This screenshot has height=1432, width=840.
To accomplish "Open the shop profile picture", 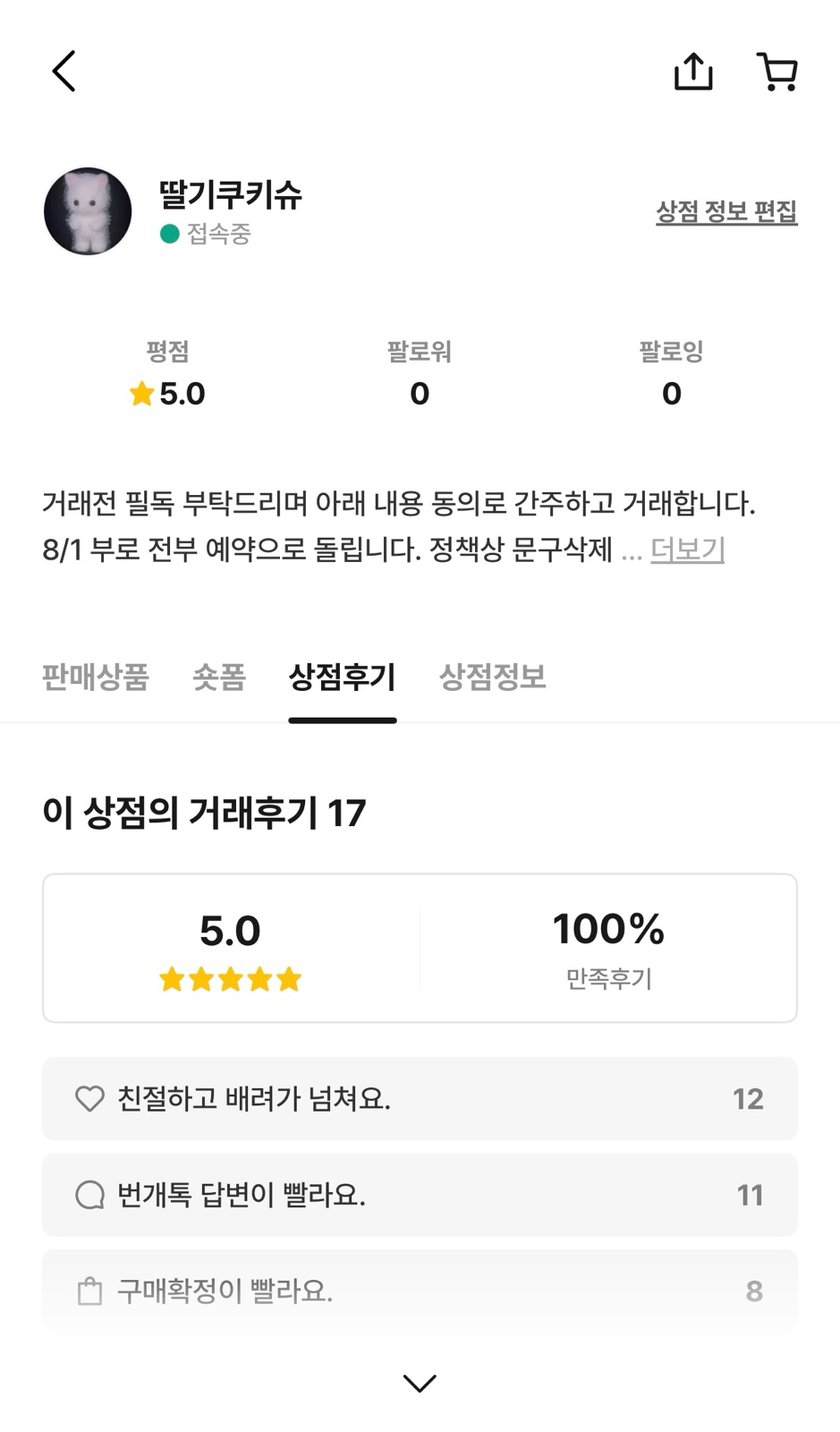I will click(88, 211).
